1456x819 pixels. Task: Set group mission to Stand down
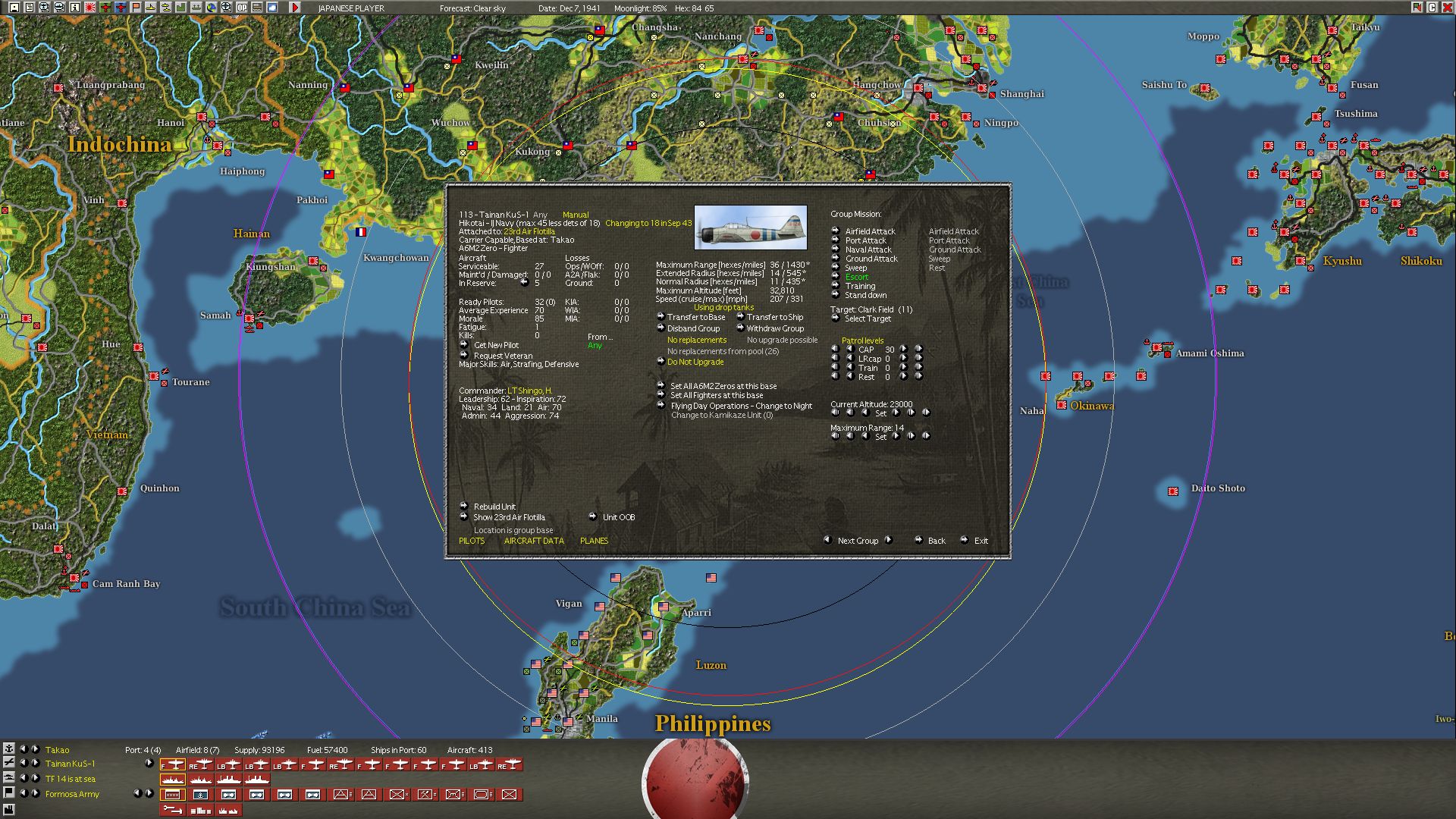point(865,295)
